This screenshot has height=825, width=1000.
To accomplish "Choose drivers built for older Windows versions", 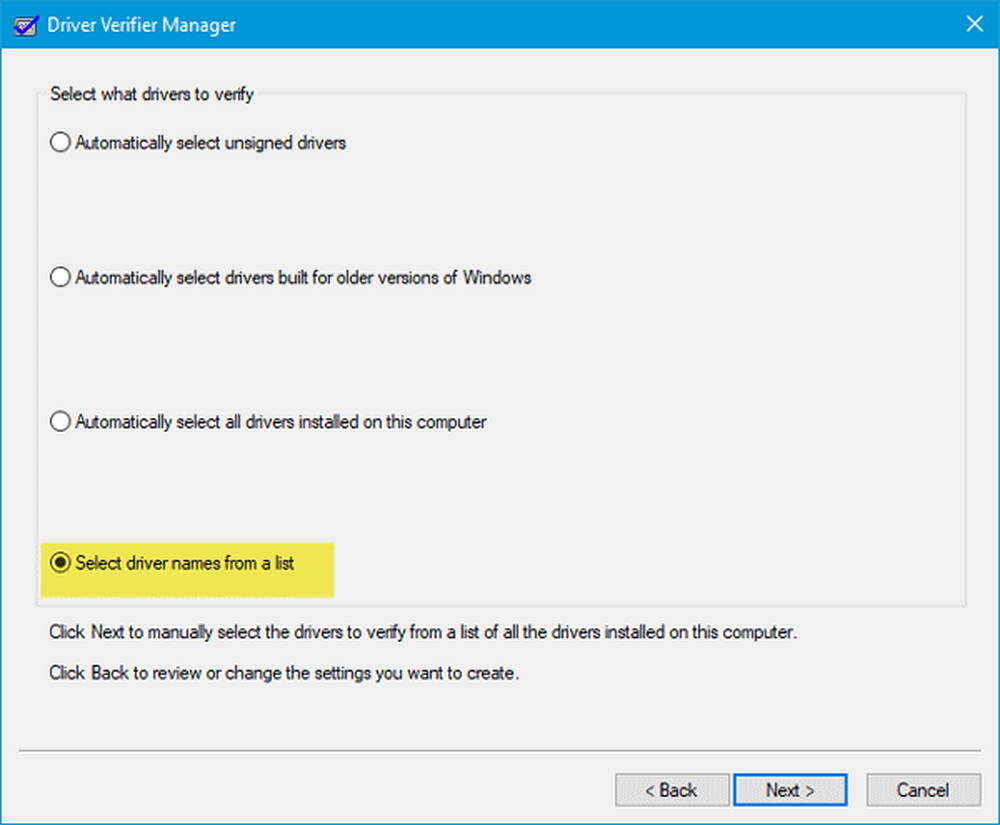I will click(60, 277).
